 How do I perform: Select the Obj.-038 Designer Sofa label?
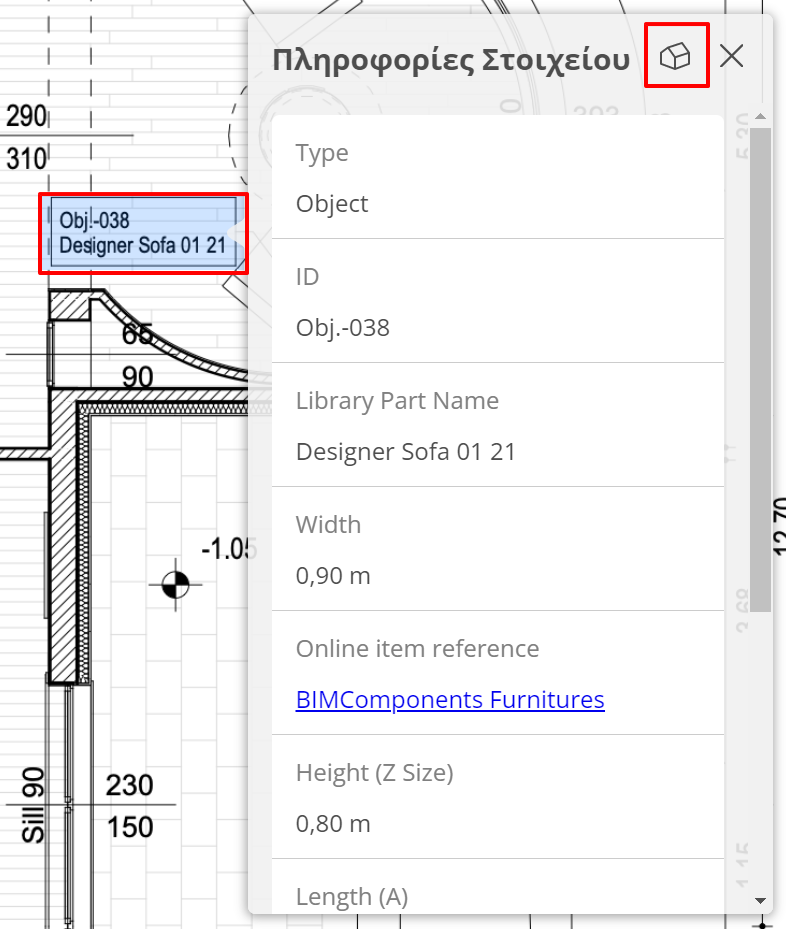(143, 233)
